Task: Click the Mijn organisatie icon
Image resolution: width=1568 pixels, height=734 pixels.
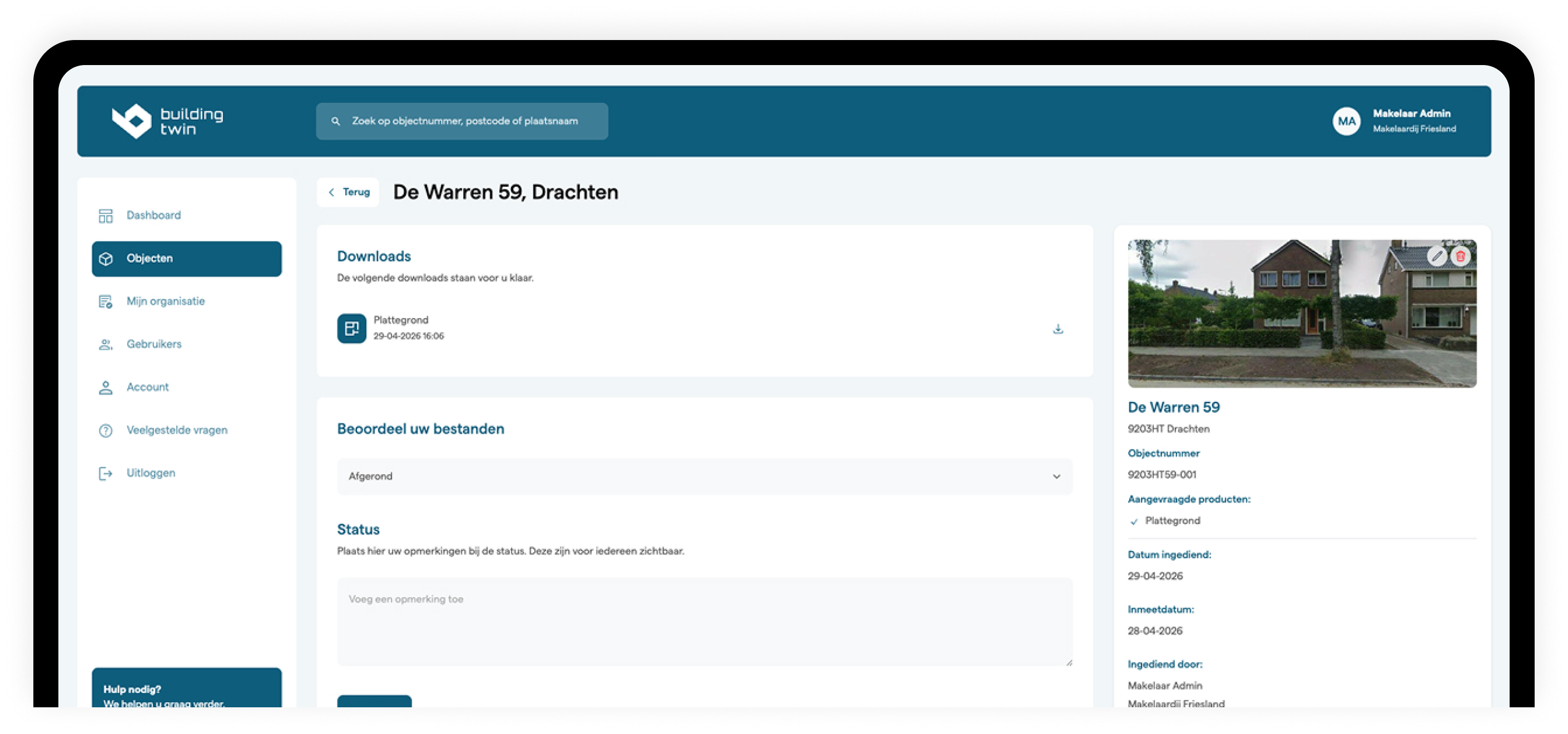Action: 105,301
